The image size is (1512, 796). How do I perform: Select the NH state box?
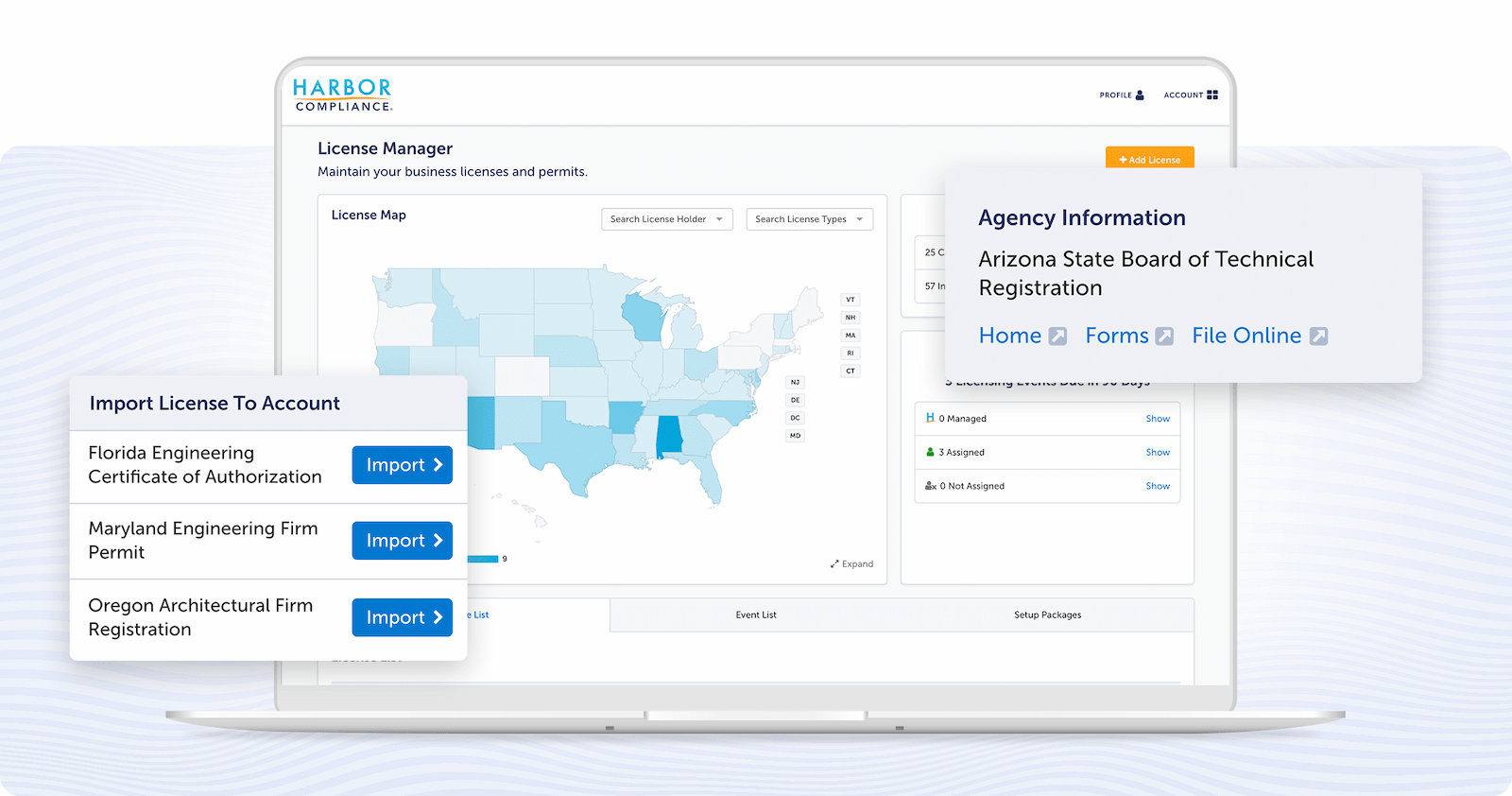(x=850, y=318)
